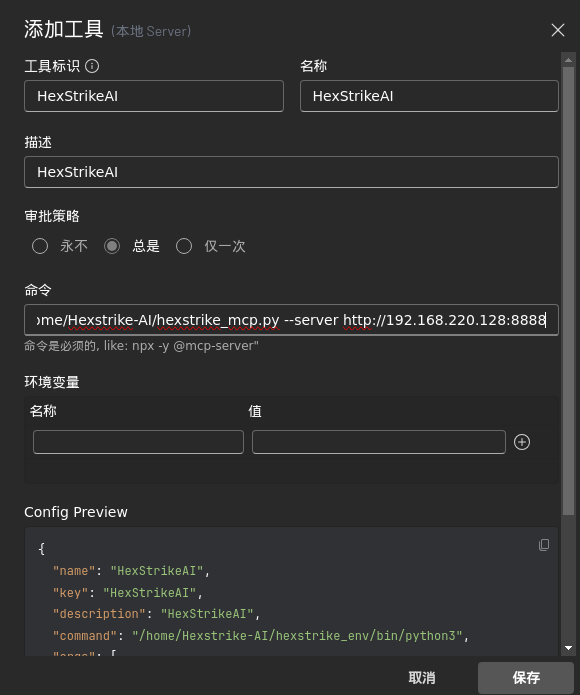
Task: Click the 工具标识 input field
Action: (x=154, y=96)
